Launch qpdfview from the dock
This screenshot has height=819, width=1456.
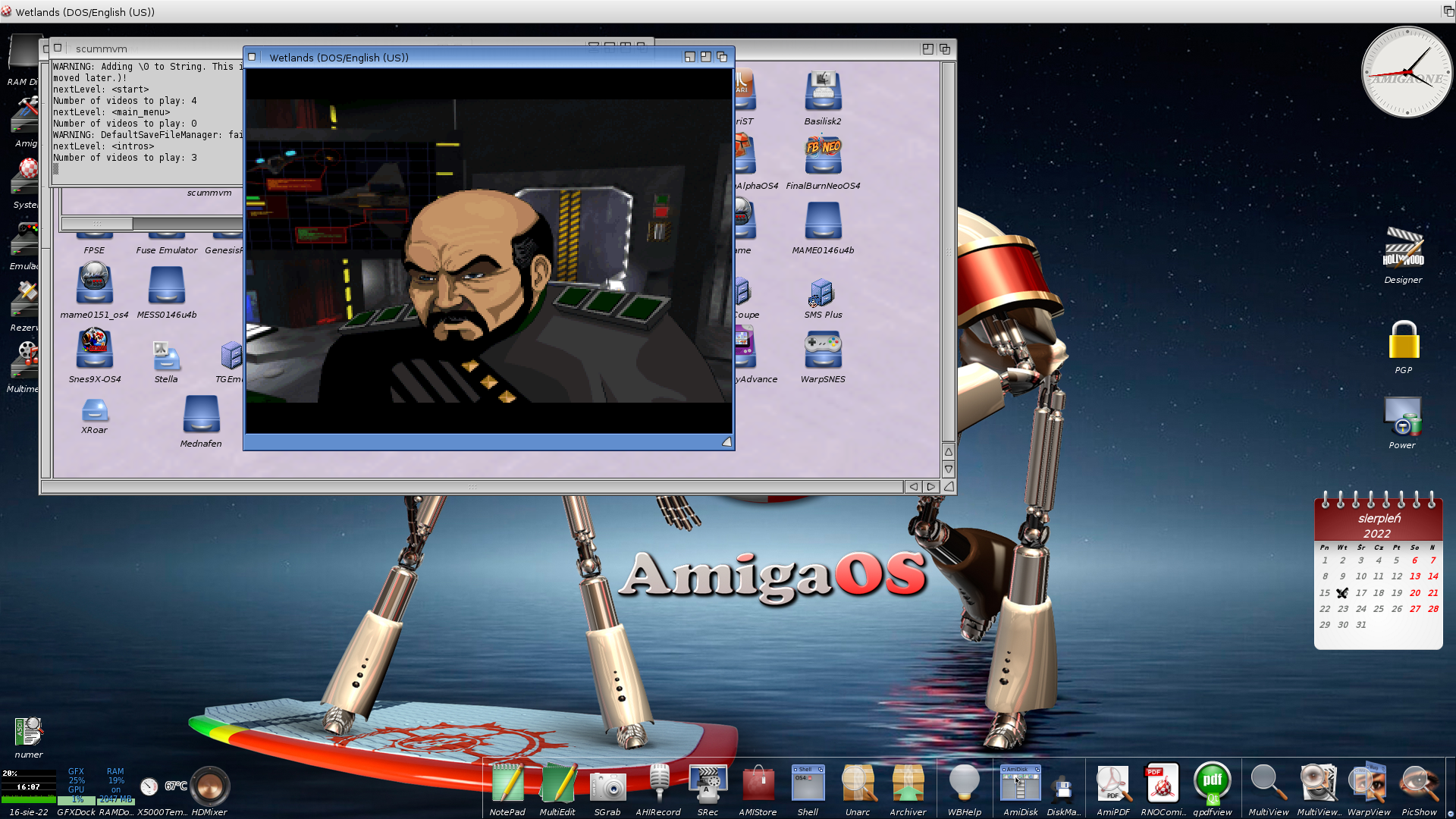1212,783
